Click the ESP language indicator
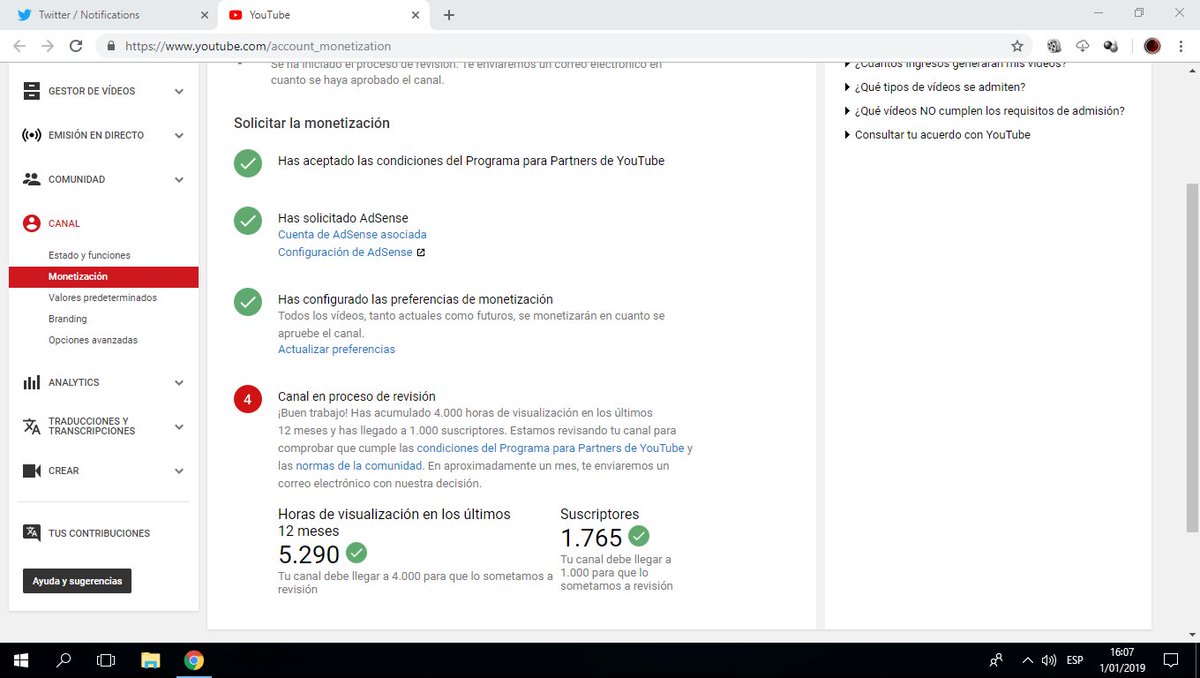 1075,660
